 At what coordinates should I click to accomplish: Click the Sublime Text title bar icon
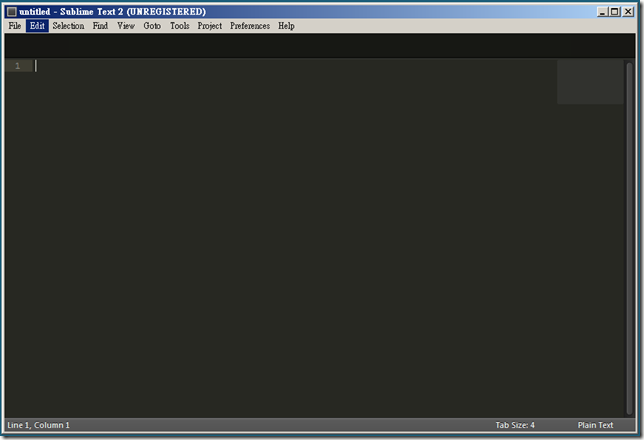point(12,12)
